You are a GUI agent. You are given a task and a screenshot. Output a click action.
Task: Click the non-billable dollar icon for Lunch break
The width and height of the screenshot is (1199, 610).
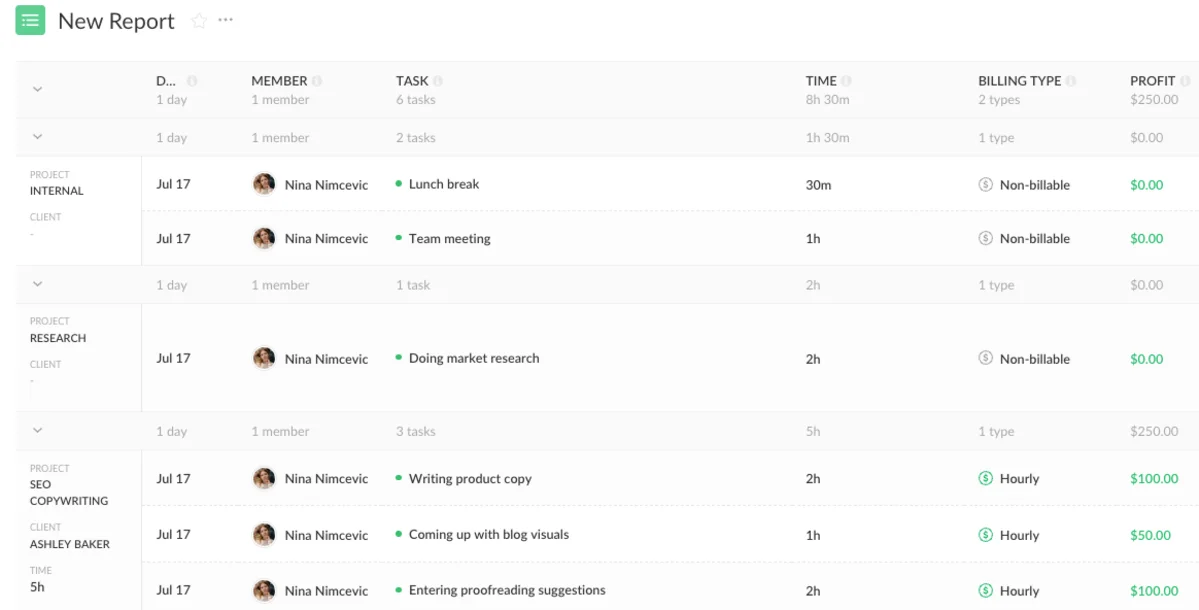[x=986, y=184]
